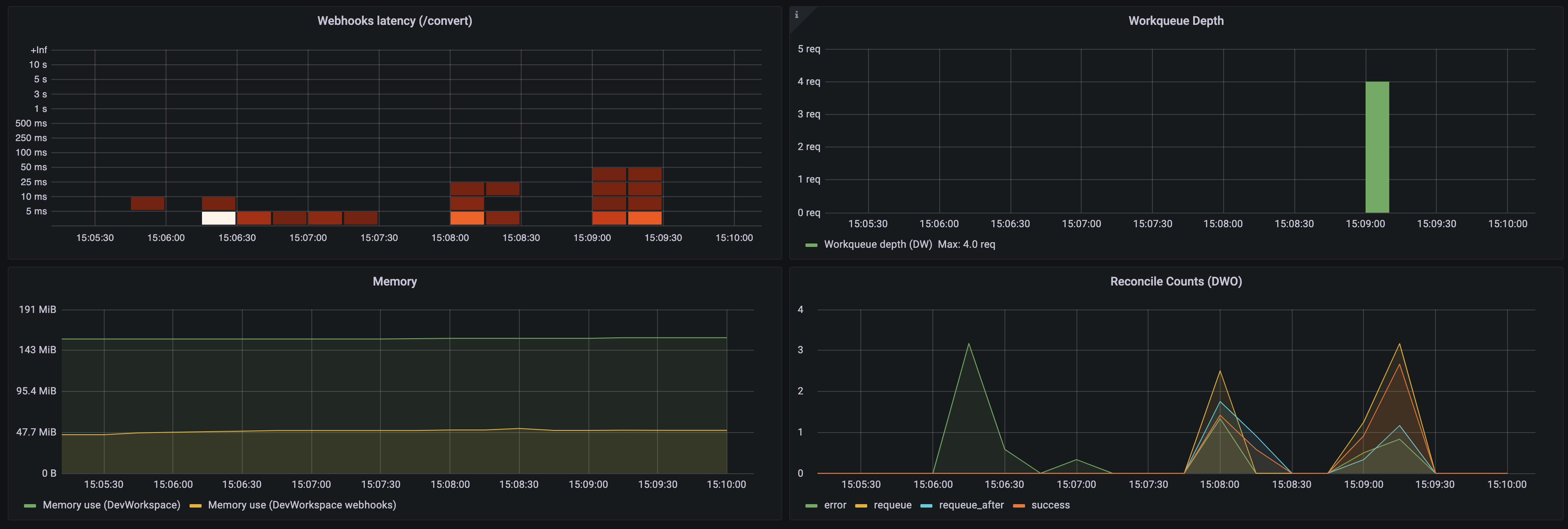Viewport: 1568px width, 529px height.
Task: Toggle the requeue_after series in the legend
Action: click(x=971, y=505)
